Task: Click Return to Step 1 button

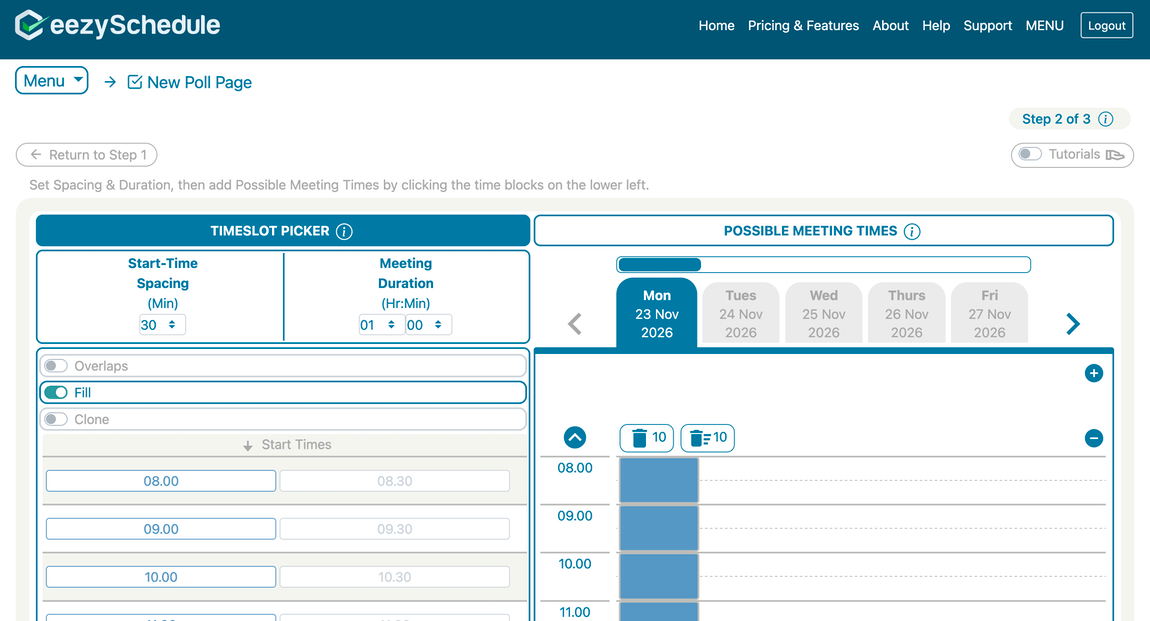Action: coord(87,155)
